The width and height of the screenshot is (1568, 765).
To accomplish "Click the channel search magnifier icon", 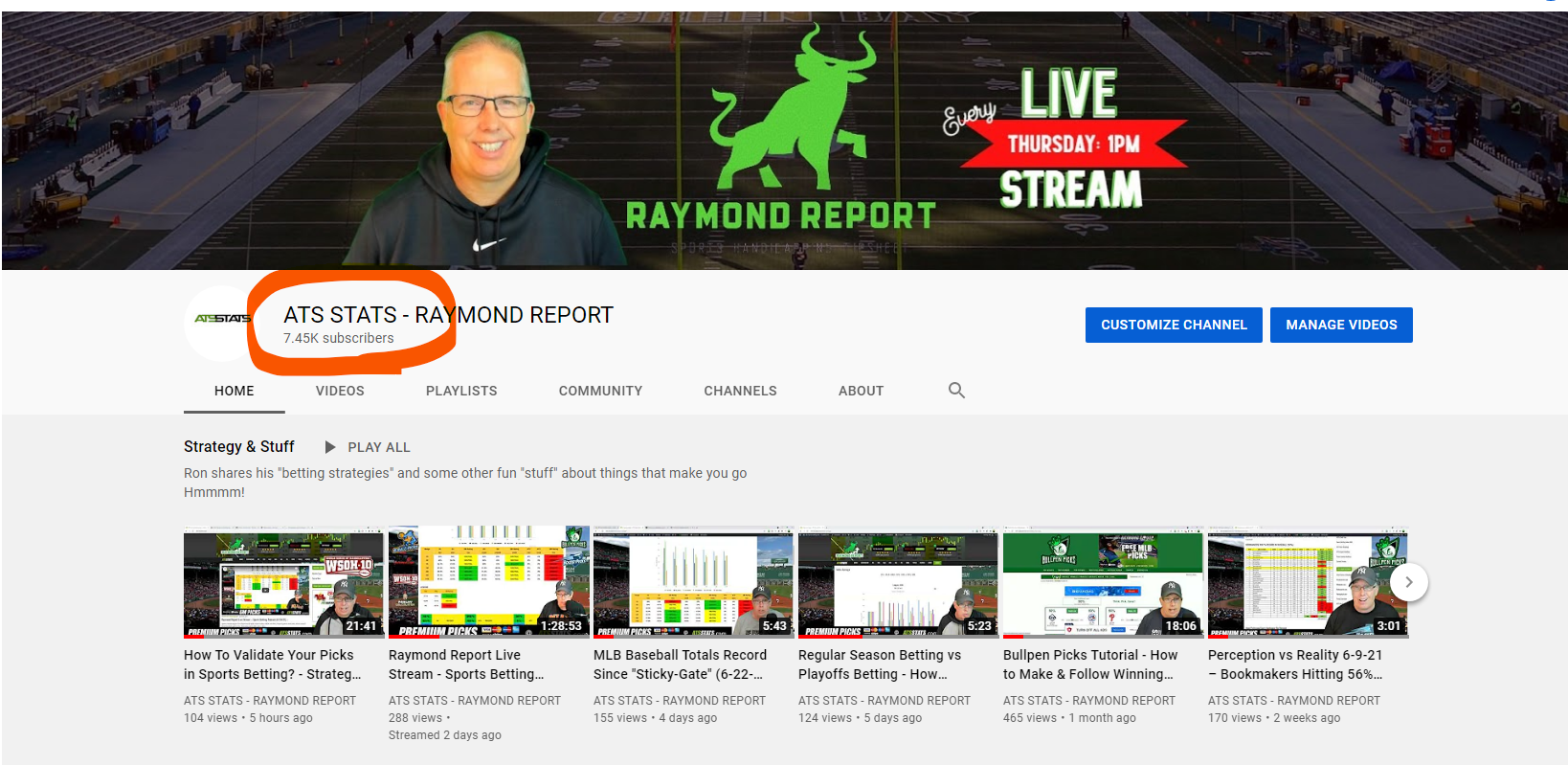I will 956,390.
